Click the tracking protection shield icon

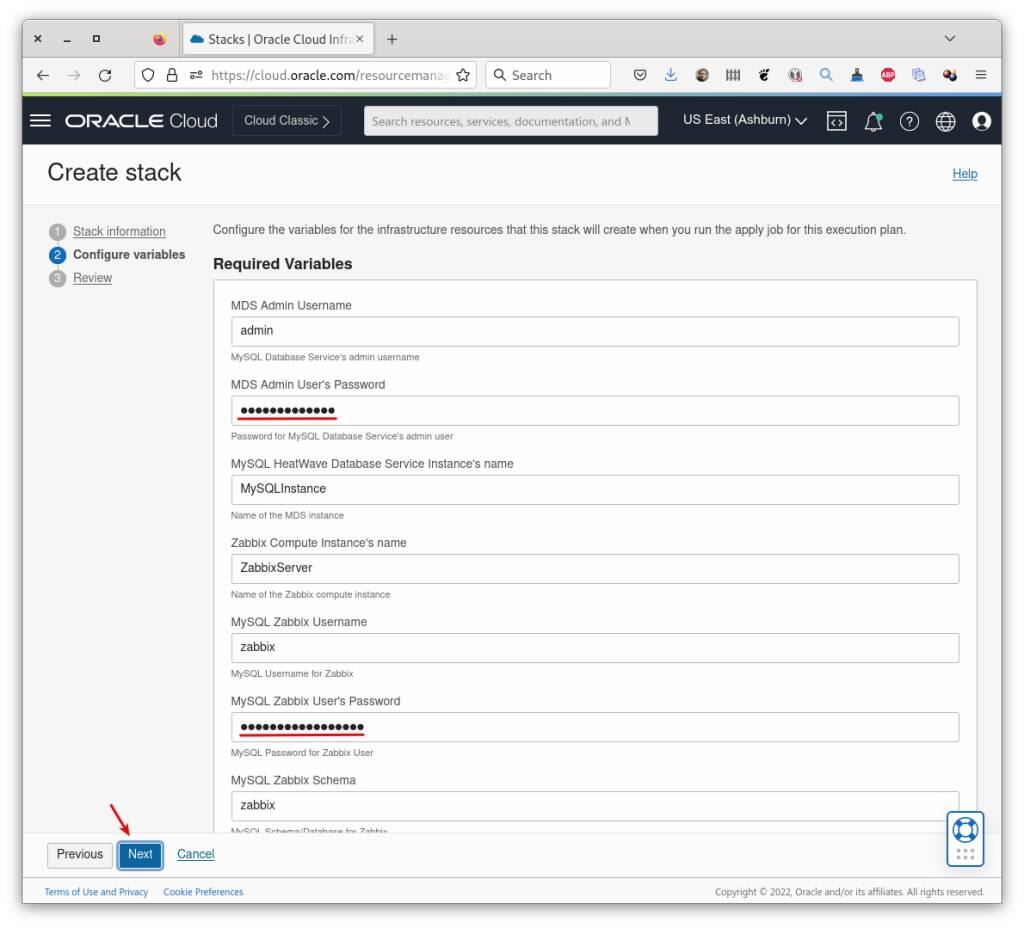coord(148,75)
